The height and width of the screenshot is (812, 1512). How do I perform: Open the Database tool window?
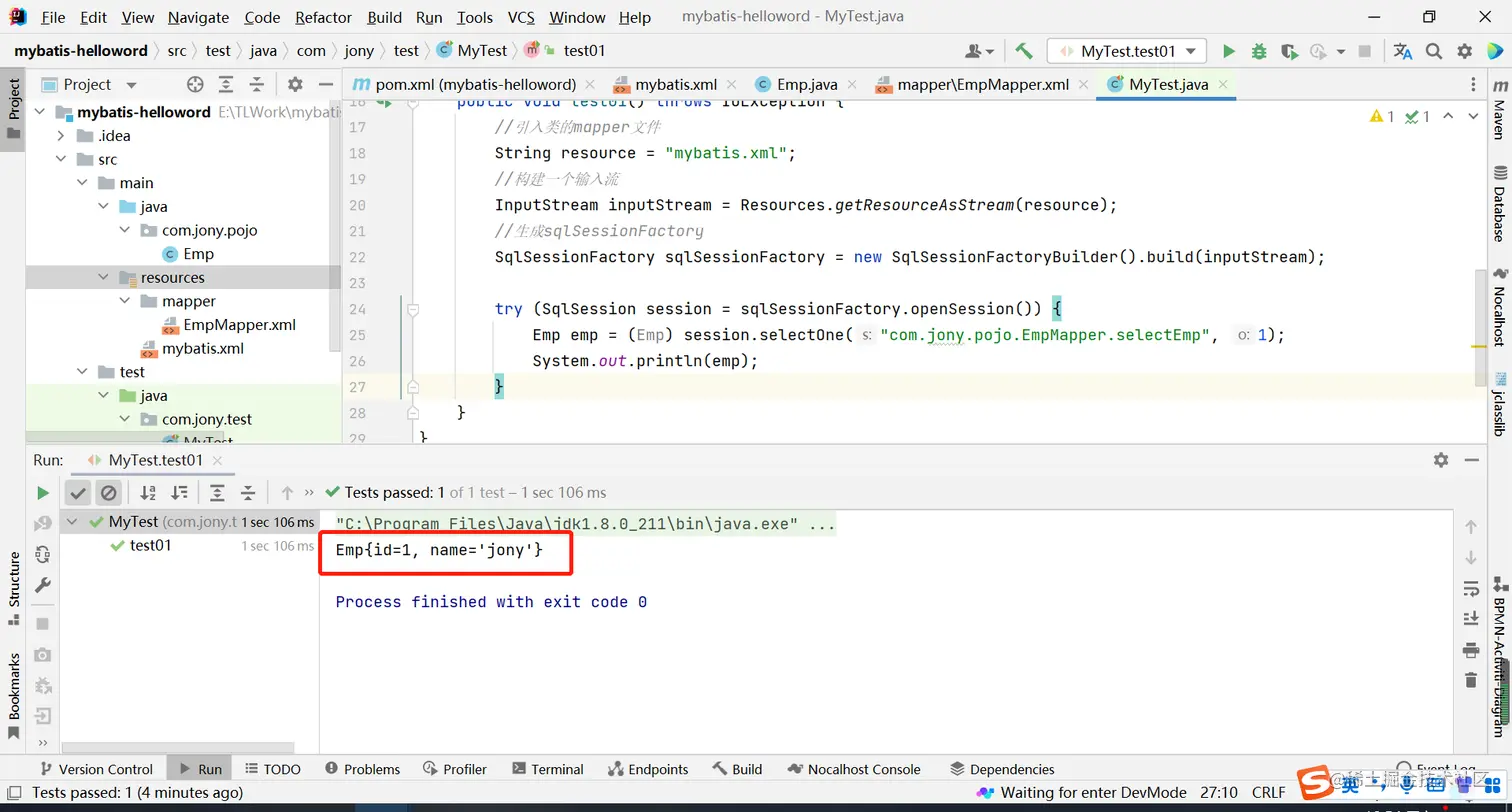(x=1499, y=203)
